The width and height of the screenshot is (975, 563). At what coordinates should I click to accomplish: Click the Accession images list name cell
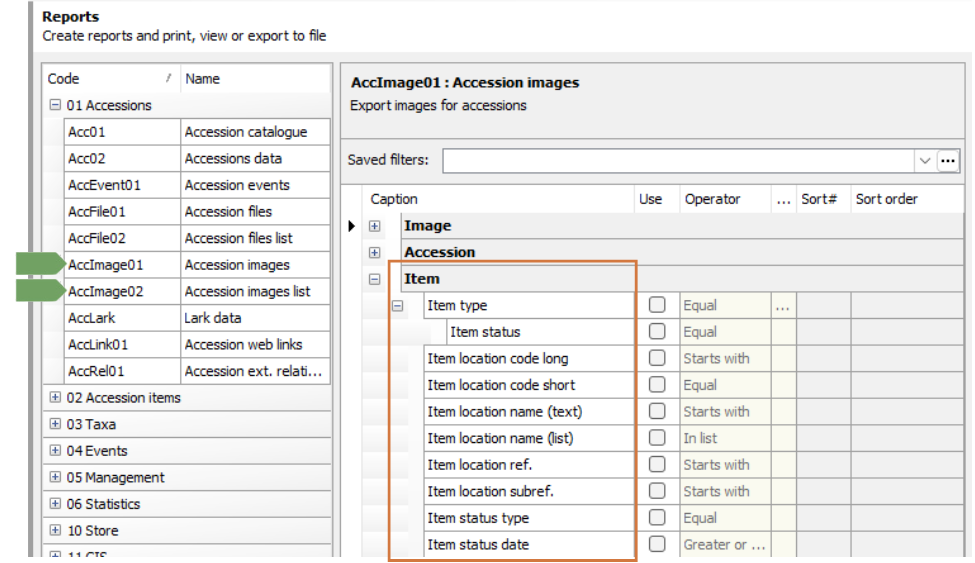(x=255, y=291)
